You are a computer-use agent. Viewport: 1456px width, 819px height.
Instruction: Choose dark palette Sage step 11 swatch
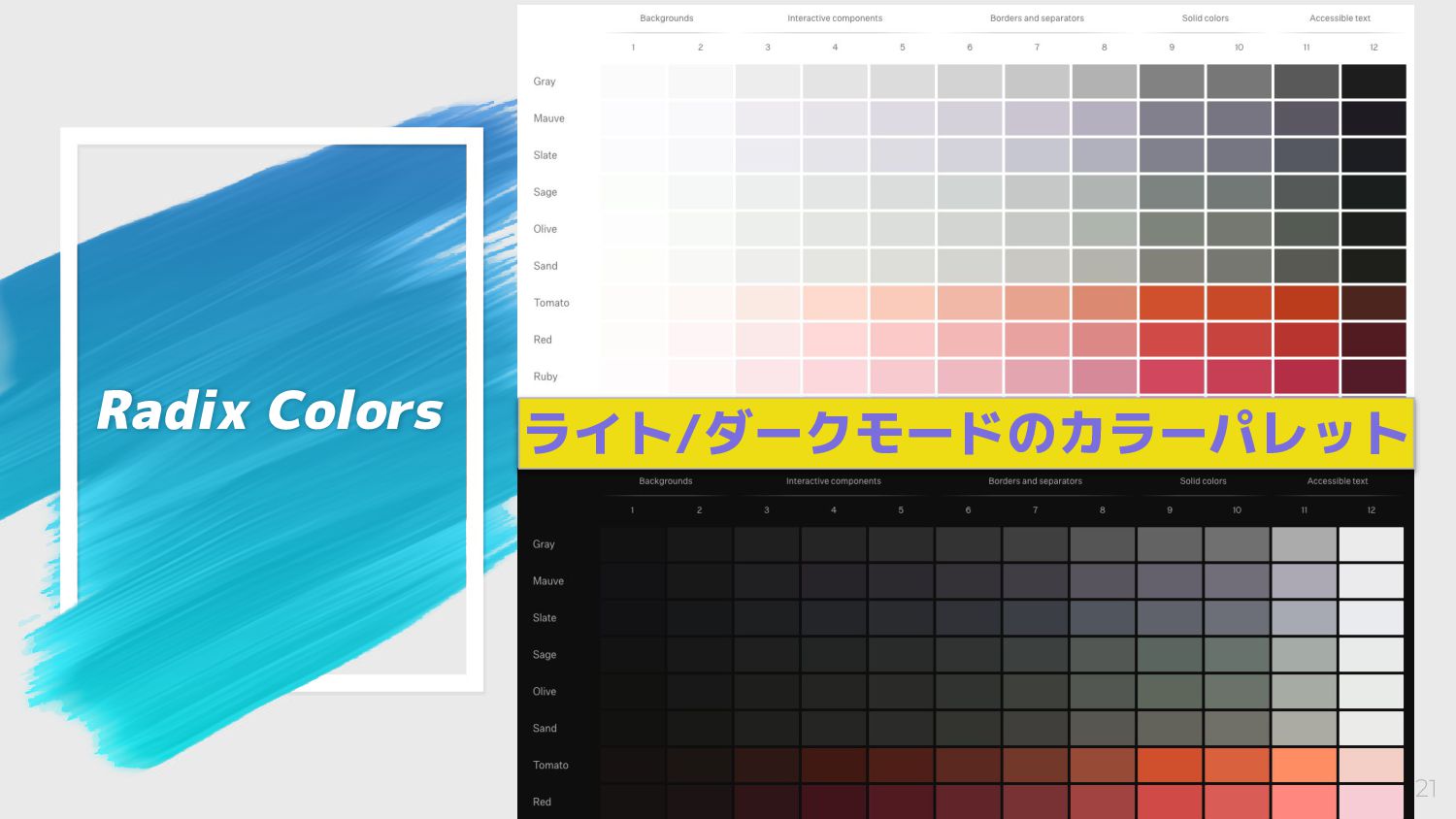pos(1305,655)
